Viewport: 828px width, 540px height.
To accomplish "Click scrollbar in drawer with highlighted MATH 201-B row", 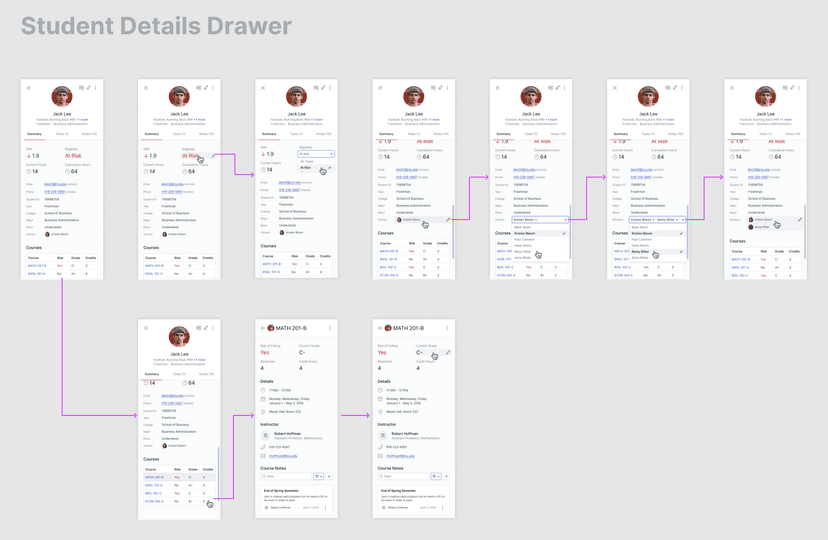I will (218, 470).
